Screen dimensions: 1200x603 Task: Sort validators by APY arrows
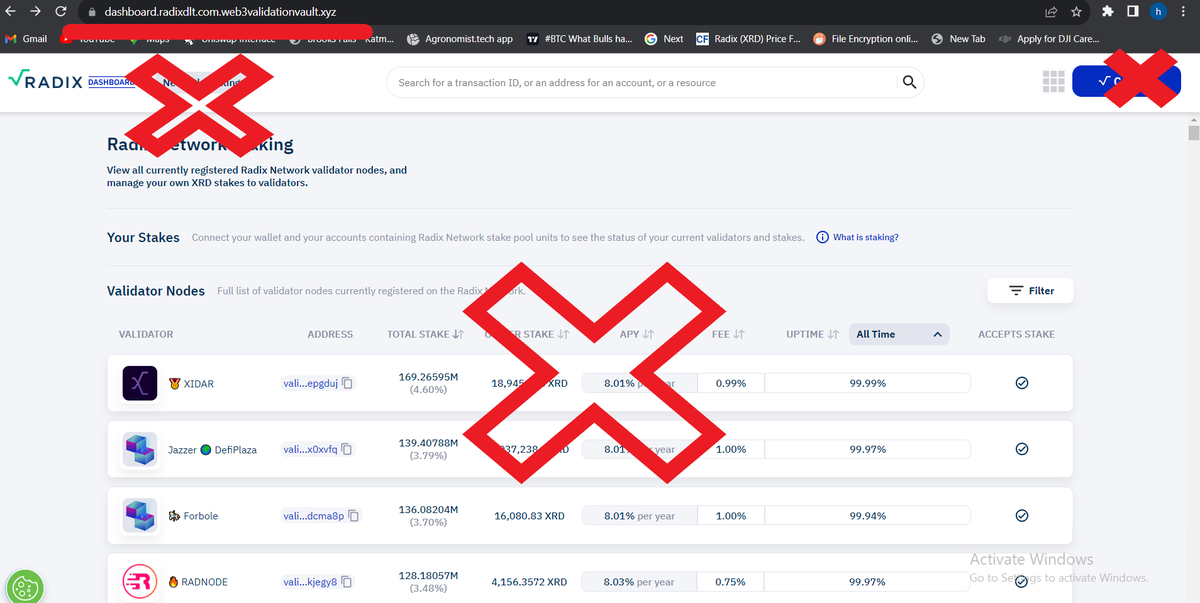[x=648, y=334]
